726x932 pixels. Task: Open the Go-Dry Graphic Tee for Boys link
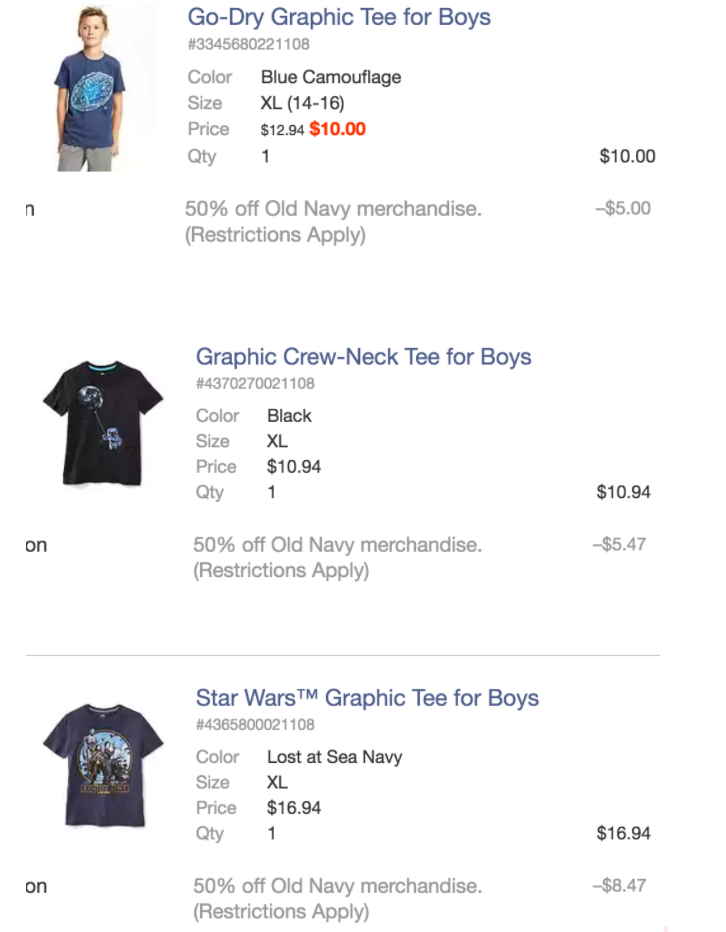pos(339,17)
